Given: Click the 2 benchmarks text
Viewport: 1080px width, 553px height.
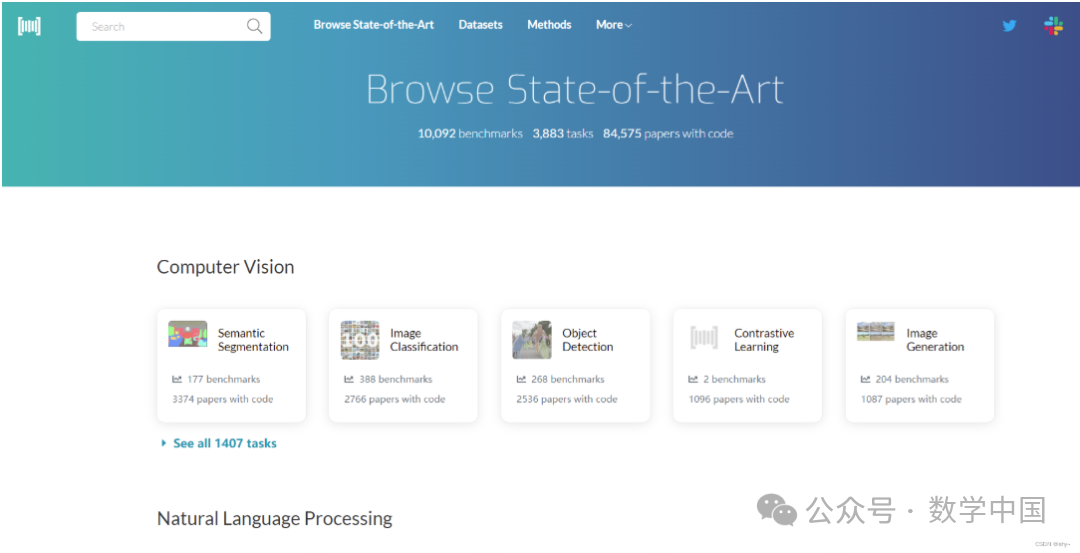Looking at the screenshot, I should pos(734,379).
